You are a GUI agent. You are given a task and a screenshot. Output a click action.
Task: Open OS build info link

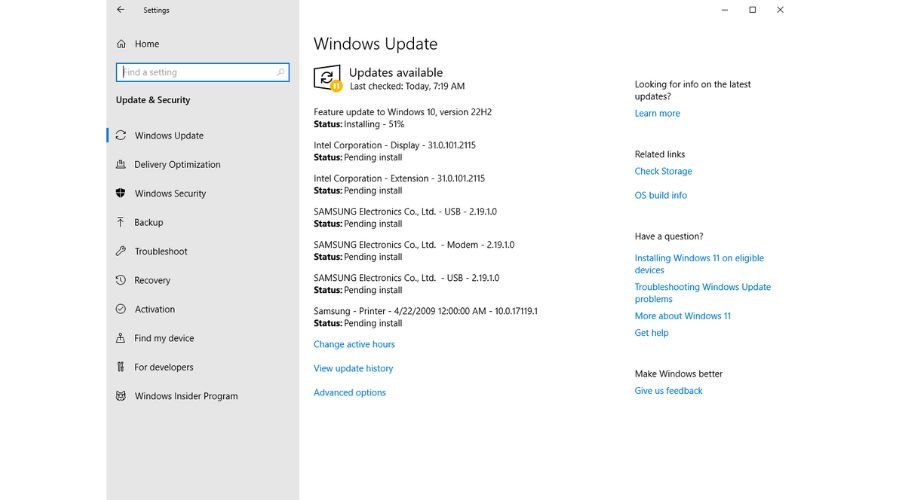click(661, 195)
